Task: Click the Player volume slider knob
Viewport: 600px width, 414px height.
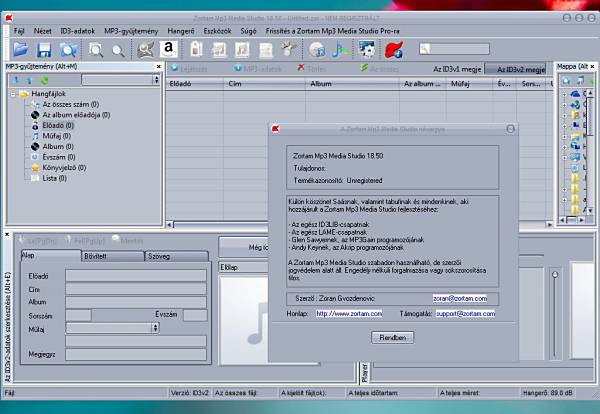Action: (x=555, y=274)
